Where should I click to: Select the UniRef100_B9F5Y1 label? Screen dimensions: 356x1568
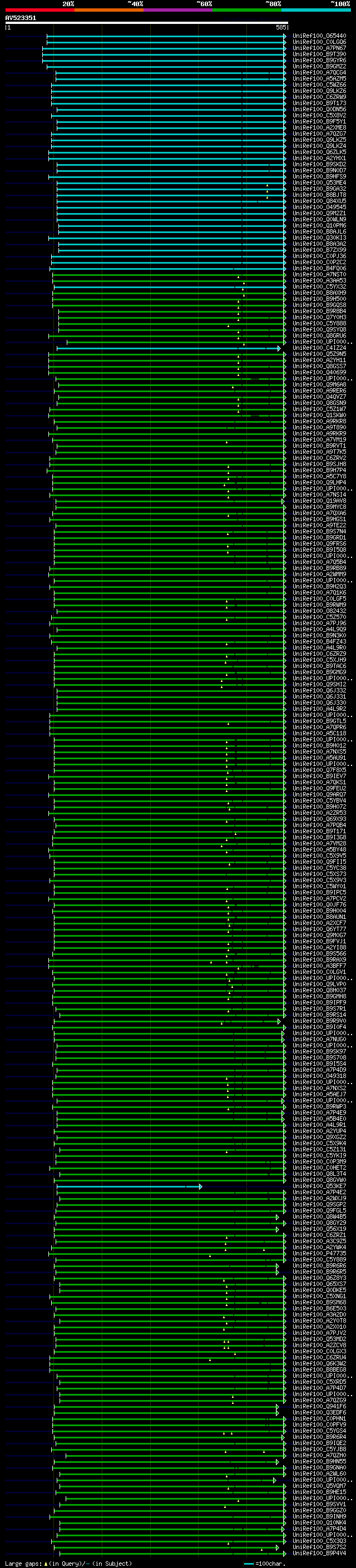pyautogui.click(x=319, y=122)
